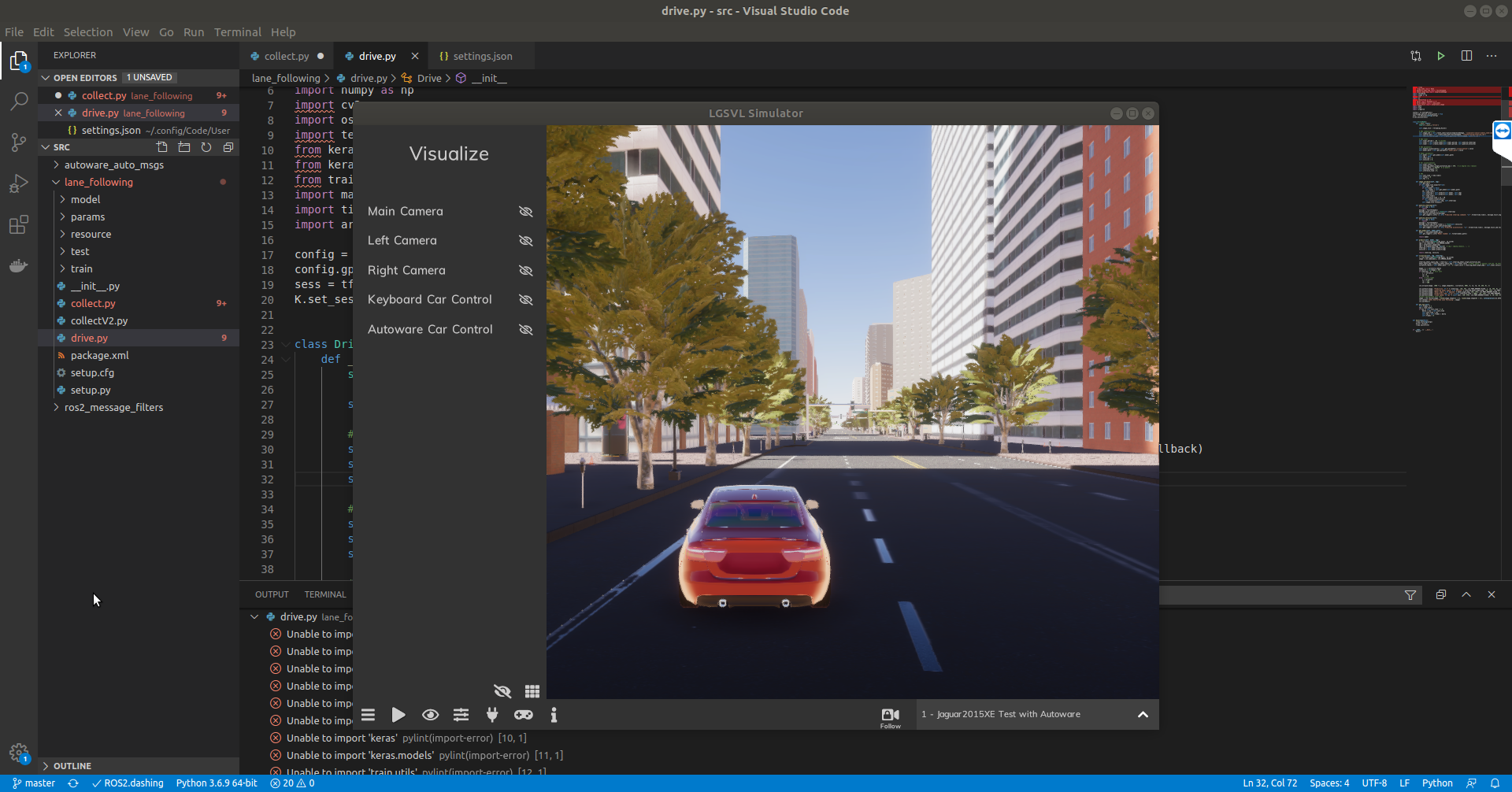1512x792 pixels.
Task: Select the Docker icon in the activity bar
Action: click(18, 265)
